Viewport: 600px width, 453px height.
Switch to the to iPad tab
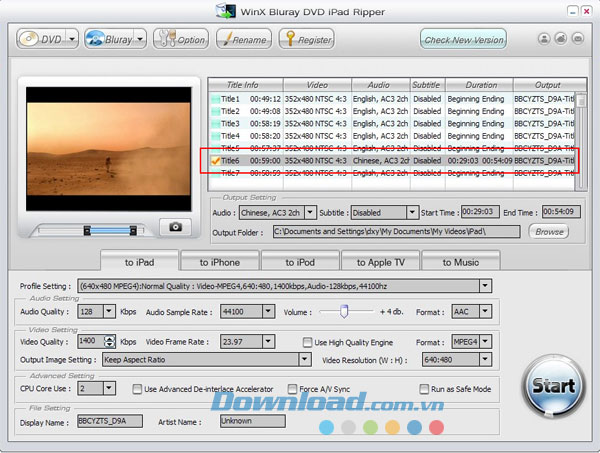(139, 262)
